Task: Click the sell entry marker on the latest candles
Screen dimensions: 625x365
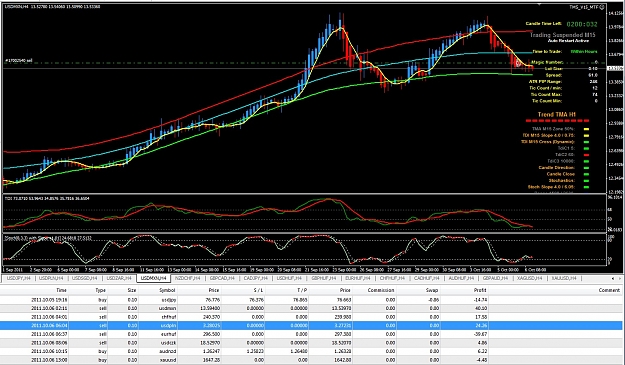Action: (519, 63)
